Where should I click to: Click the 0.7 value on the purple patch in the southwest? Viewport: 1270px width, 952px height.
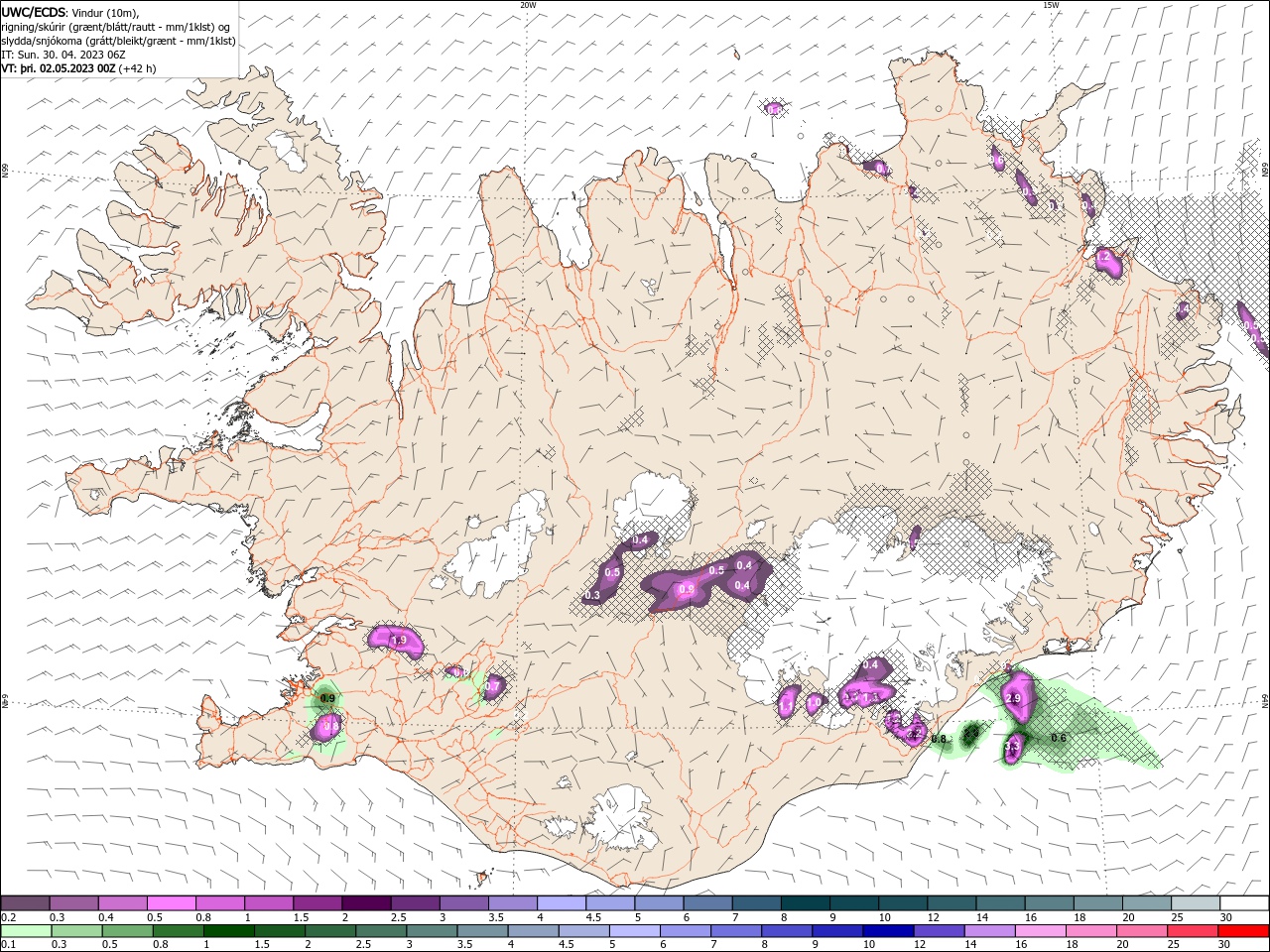[x=492, y=686]
